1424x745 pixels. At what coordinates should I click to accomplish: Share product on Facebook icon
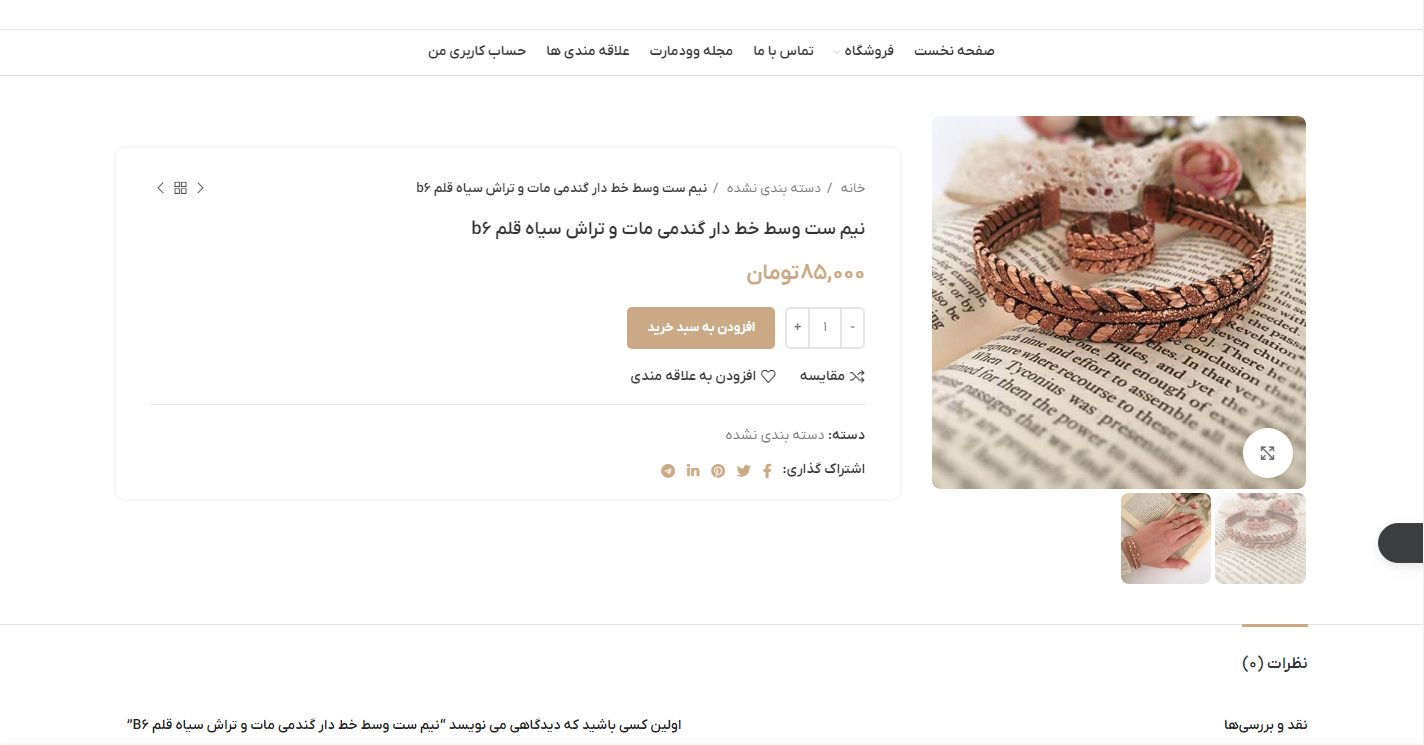[x=767, y=471]
